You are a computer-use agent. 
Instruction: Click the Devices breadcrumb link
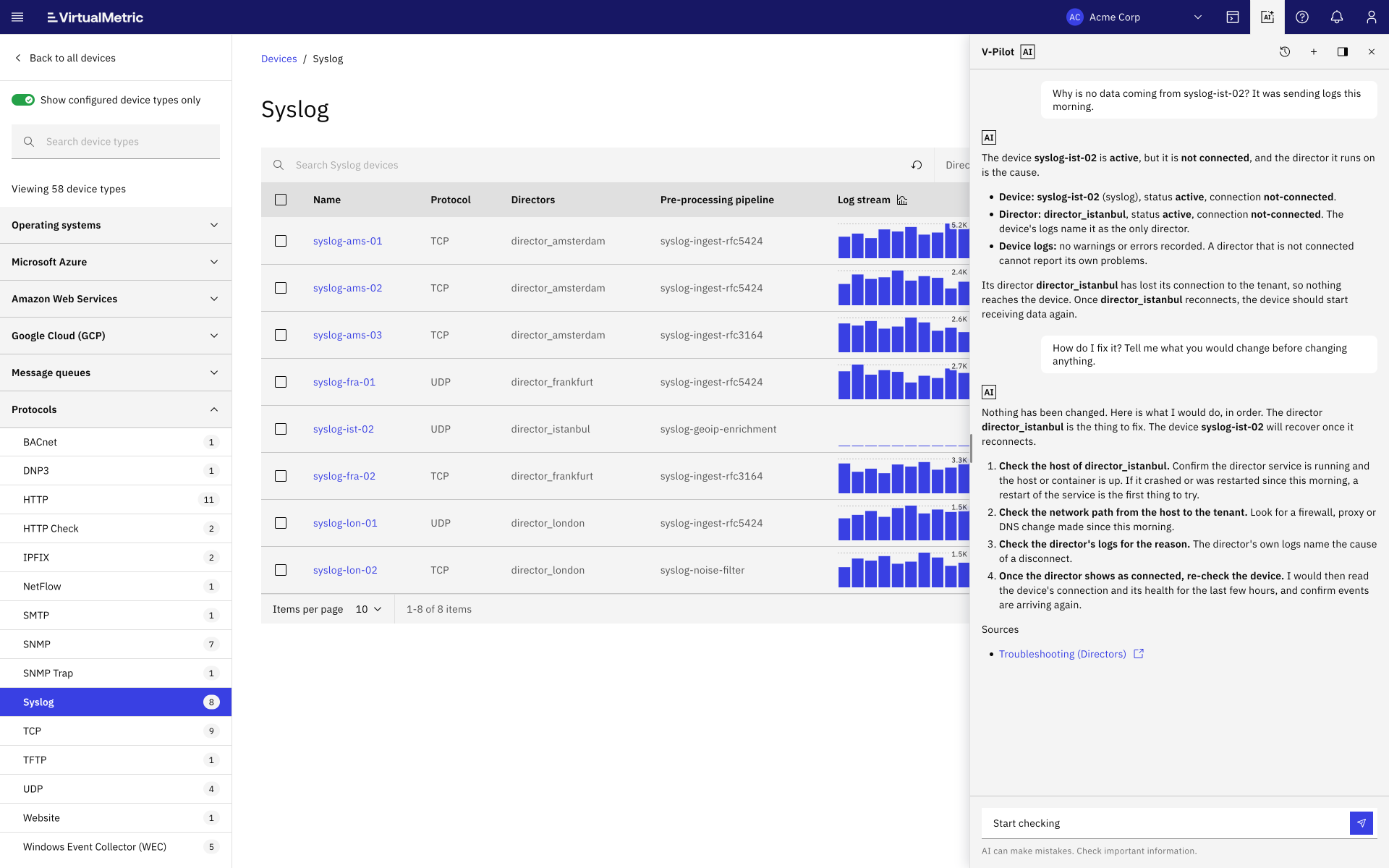point(279,59)
